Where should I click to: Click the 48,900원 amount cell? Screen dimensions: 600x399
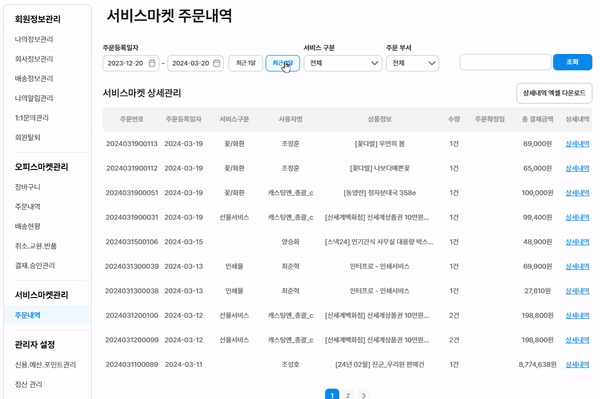point(537,242)
